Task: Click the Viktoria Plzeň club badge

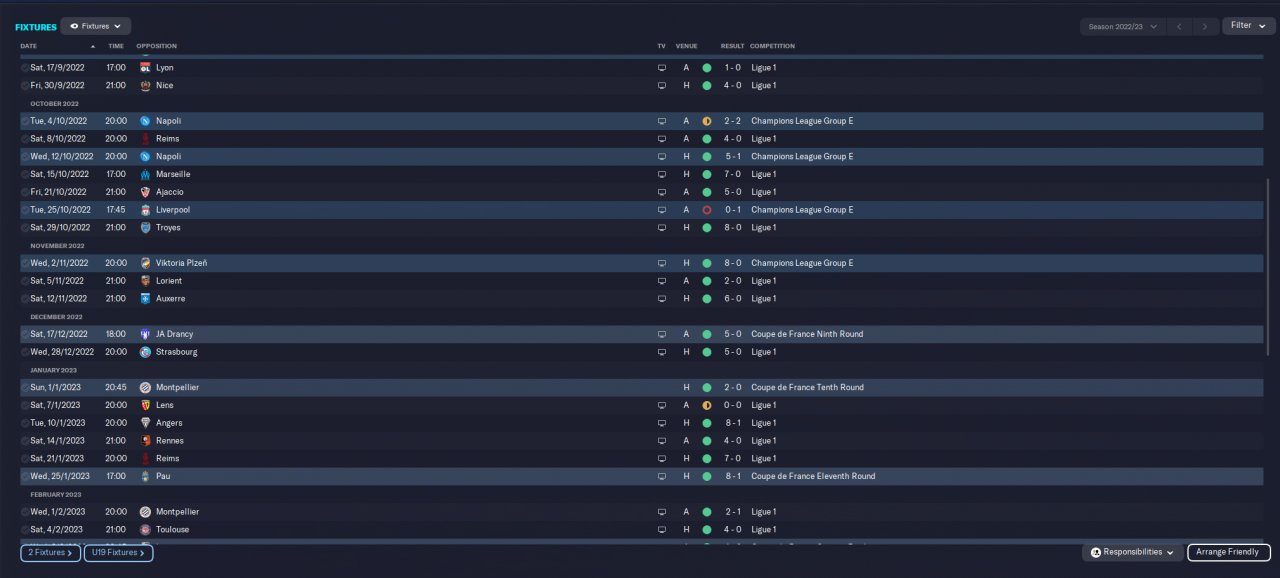Action: [x=146, y=263]
